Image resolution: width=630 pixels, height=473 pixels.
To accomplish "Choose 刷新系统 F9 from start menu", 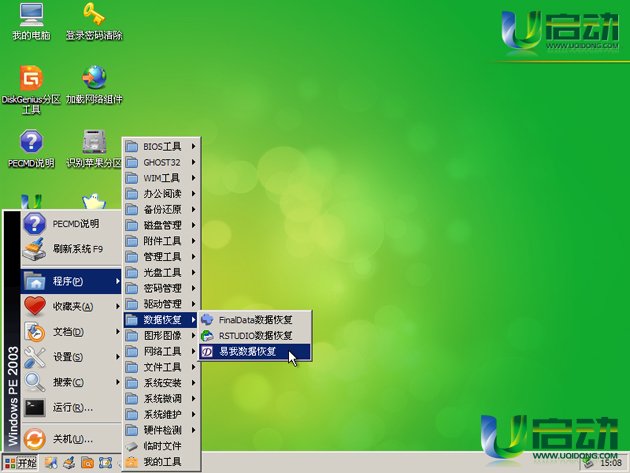I will 71,249.
